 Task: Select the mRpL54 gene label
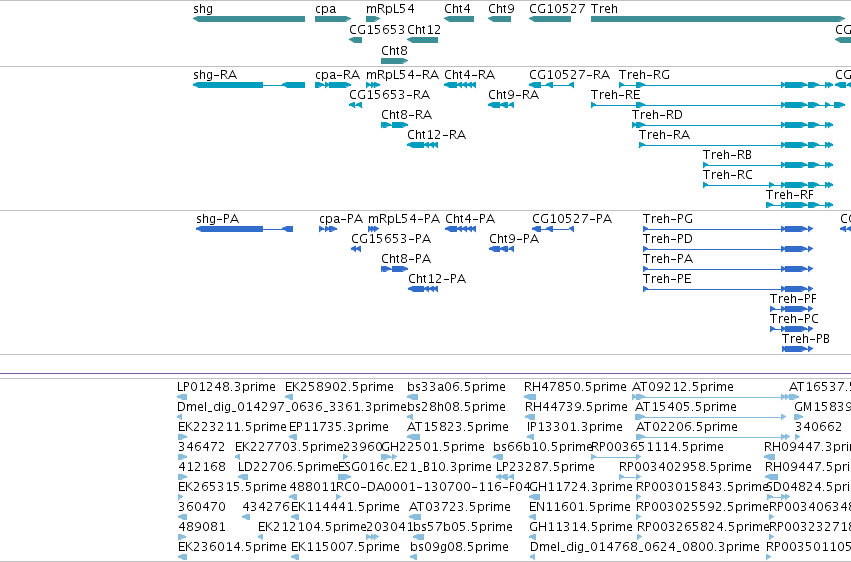390,9
